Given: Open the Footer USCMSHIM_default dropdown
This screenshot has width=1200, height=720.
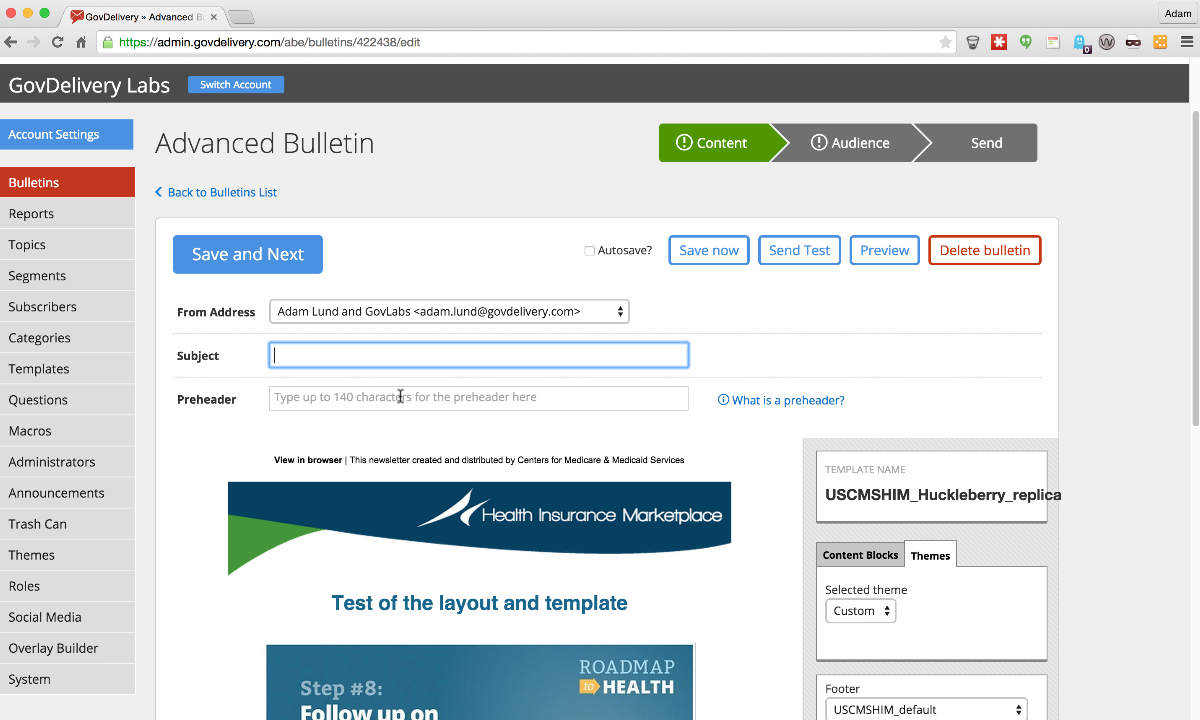Looking at the screenshot, I should click(x=926, y=709).
